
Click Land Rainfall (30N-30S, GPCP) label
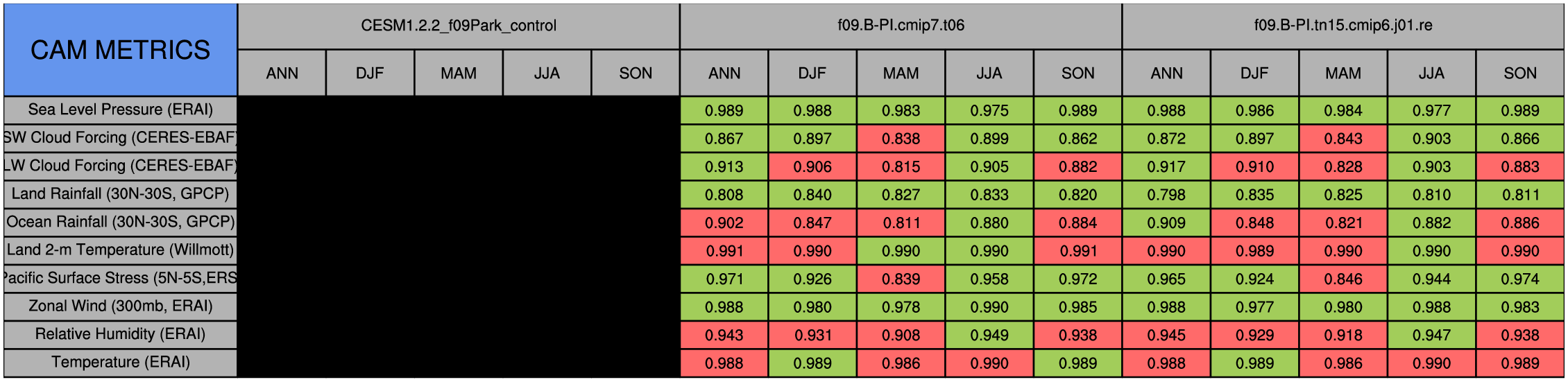pyautogui.click(x=120, y=194)
